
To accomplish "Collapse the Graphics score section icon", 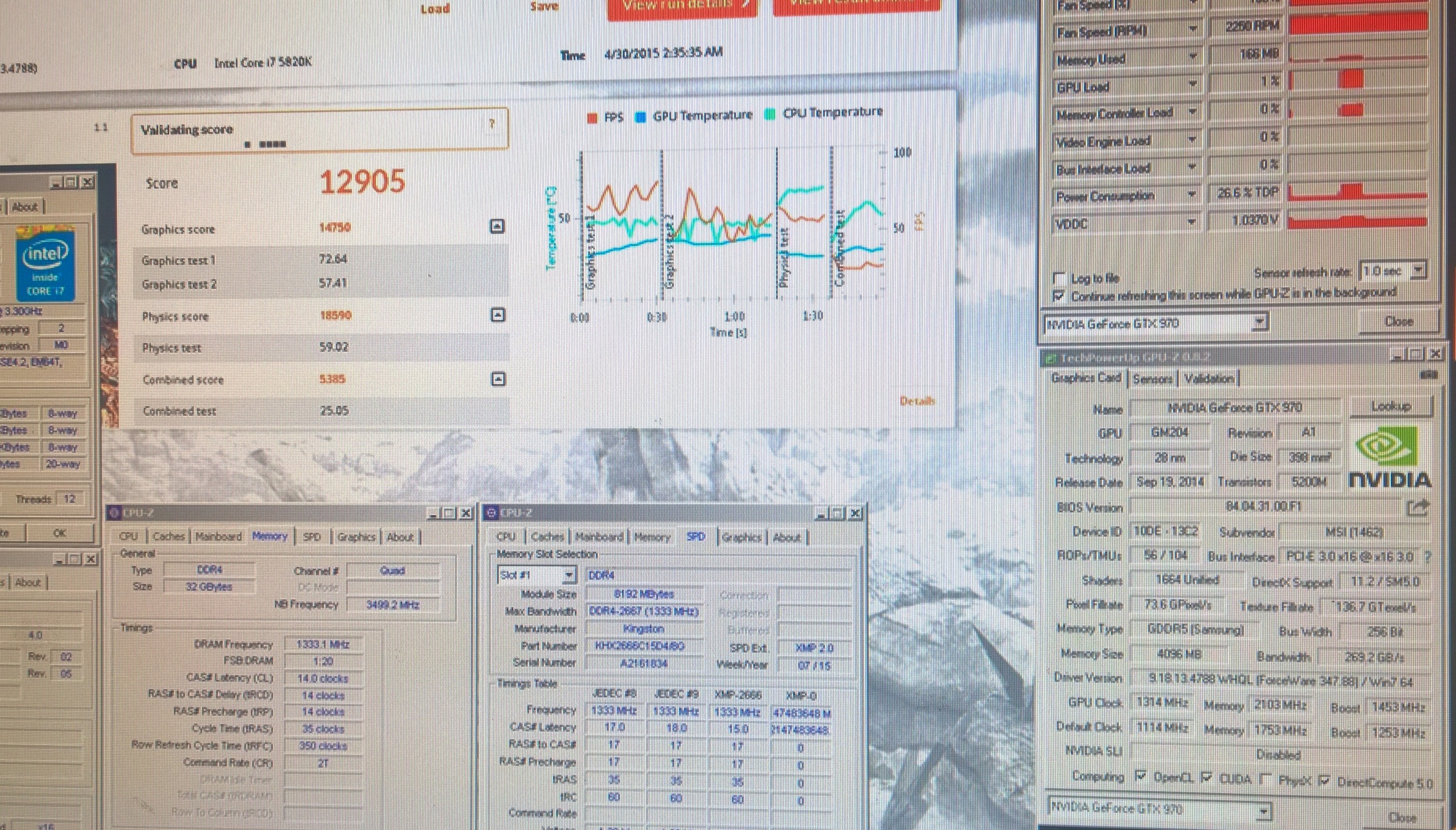I will click(x=497, y=226).
